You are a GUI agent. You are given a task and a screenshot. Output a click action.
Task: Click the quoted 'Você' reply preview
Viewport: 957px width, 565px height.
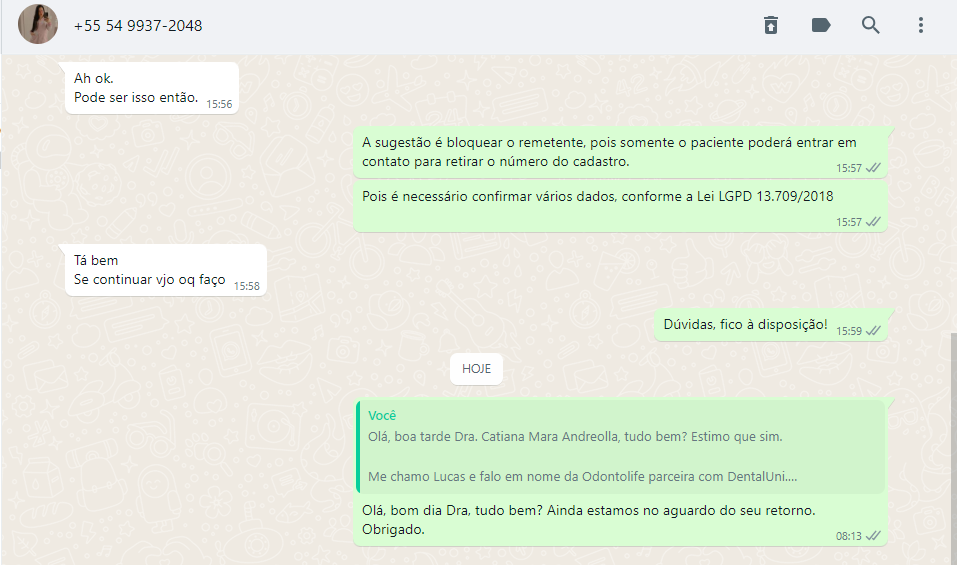click(x=620, y=447)
